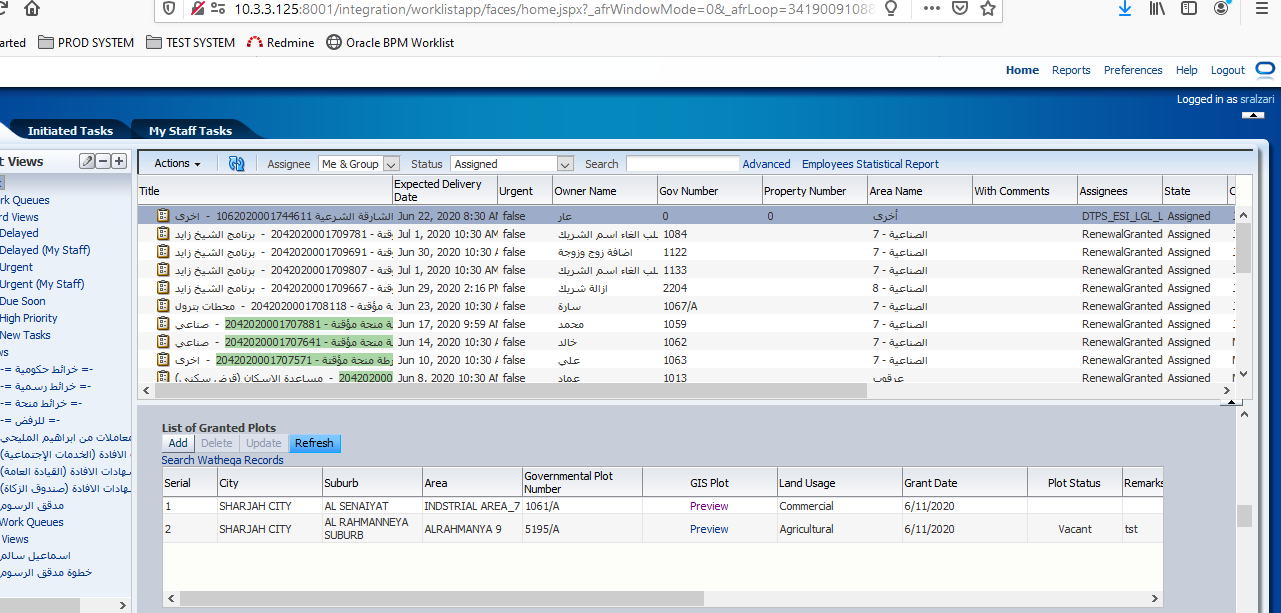Open the Help menu item
Screen dimensions: 1281x613
pyautogui.click(x=1186, y=70)
